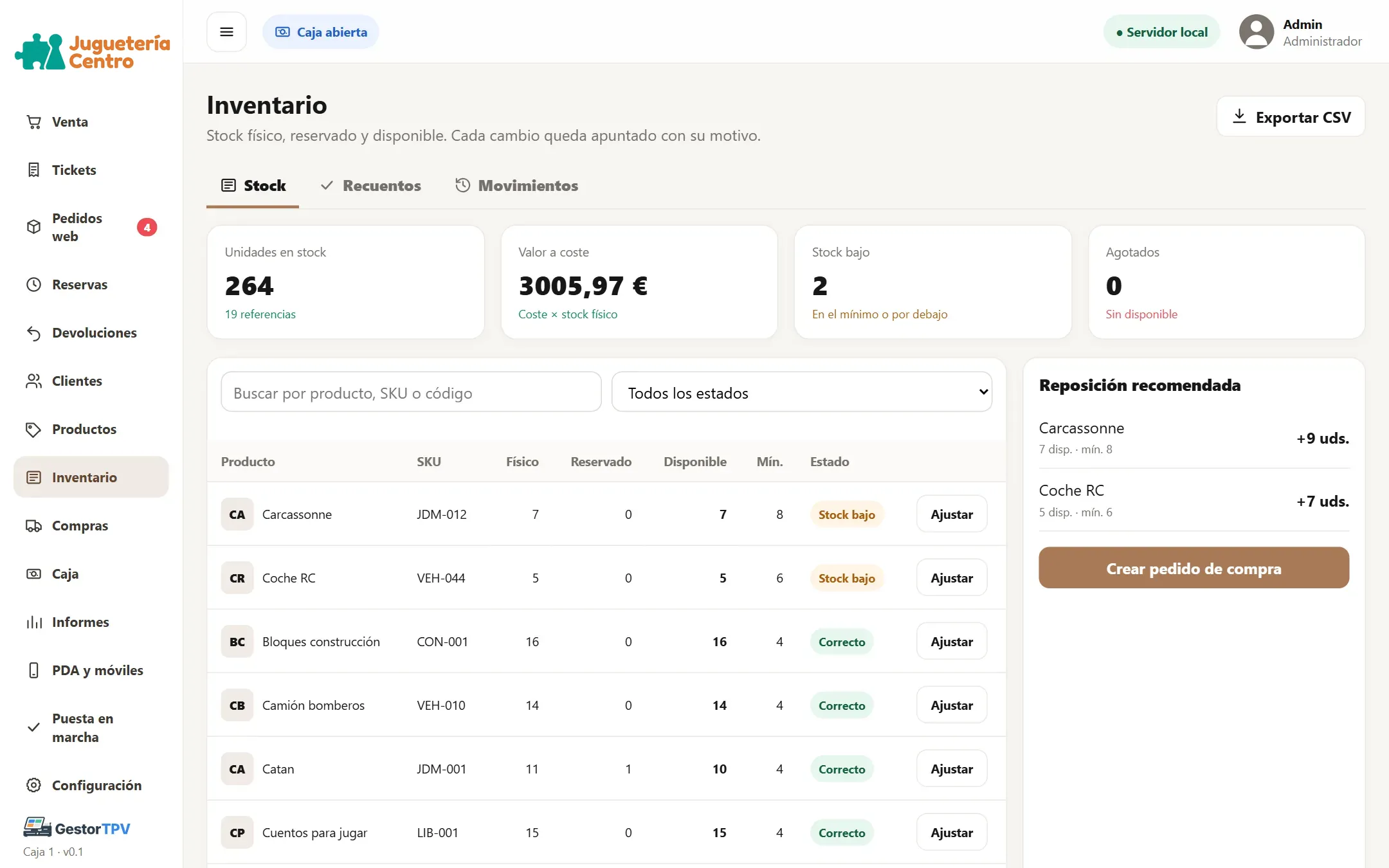This screenshot has height=868, width=1389.
Task: Click the search field for producto, SKU o código
Action: pos(411,392)
